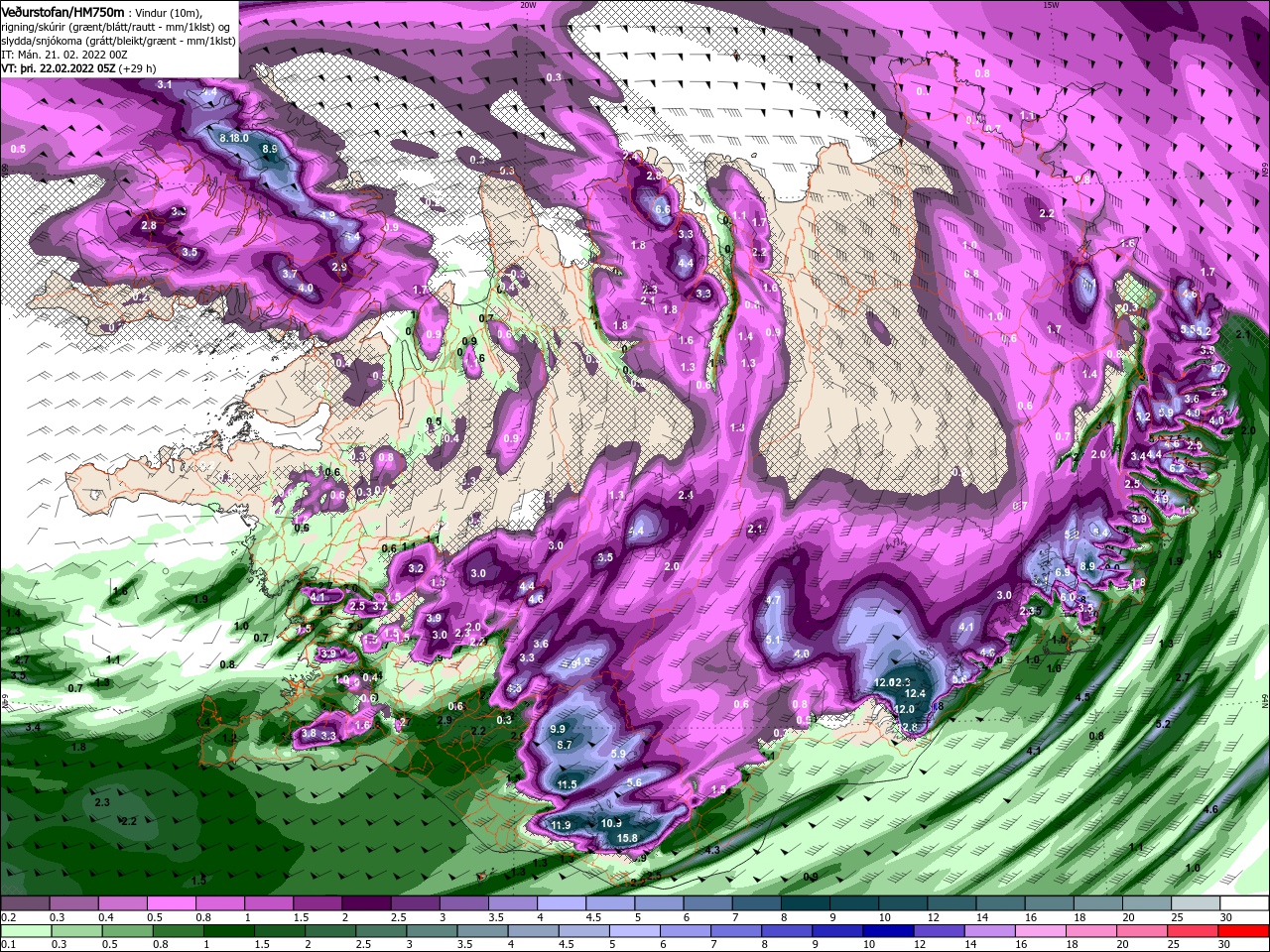Image resolution: width=1270 pixels, height=952 pixels.
Task: Click the 20W longitude label
Action: pyautogui.click(x=528, y=5)
